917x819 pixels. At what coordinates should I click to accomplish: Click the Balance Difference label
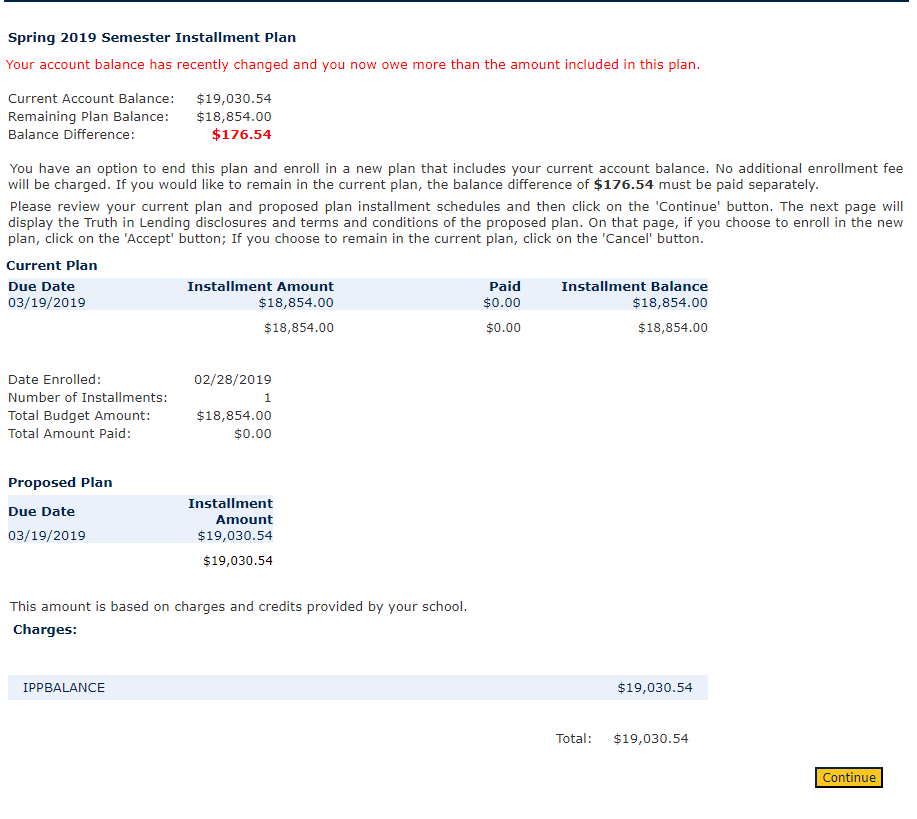71,135
